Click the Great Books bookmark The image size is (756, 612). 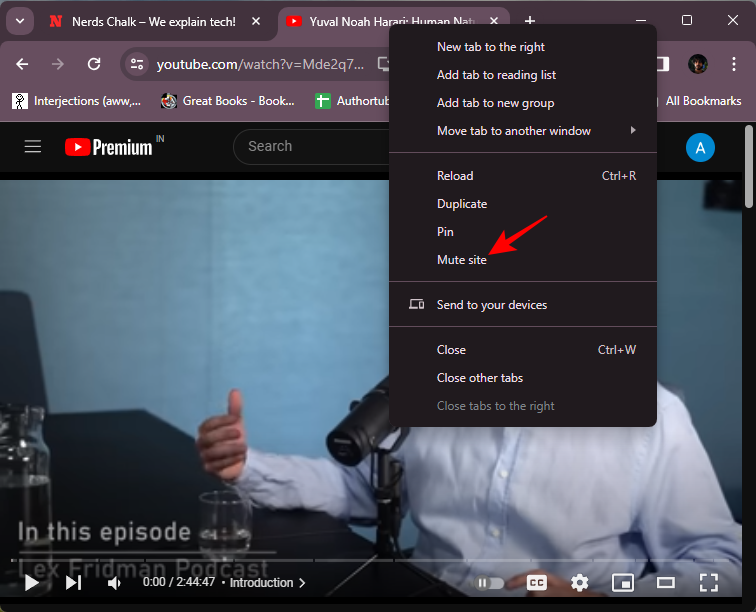click(228, 101)
